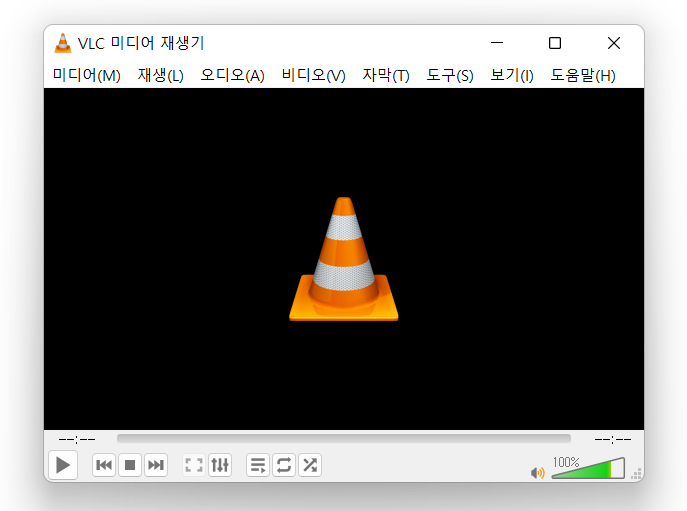Toggle loop repeat mode
The height and width of the screenshot is (511, 687).
tap(284, 465)
